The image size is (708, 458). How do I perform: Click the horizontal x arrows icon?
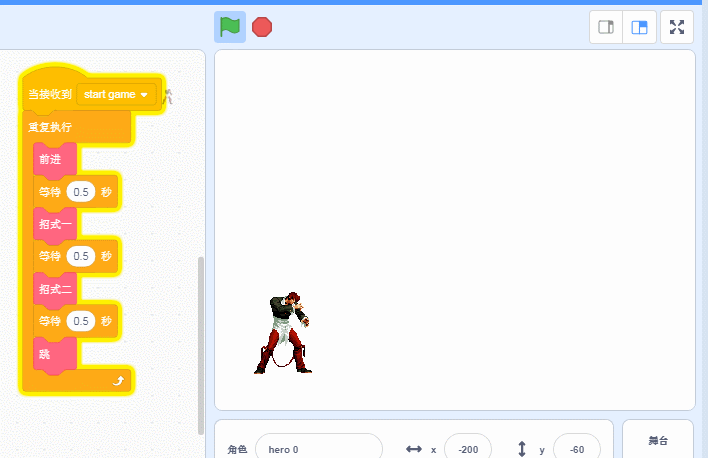(x=414, y=449)
